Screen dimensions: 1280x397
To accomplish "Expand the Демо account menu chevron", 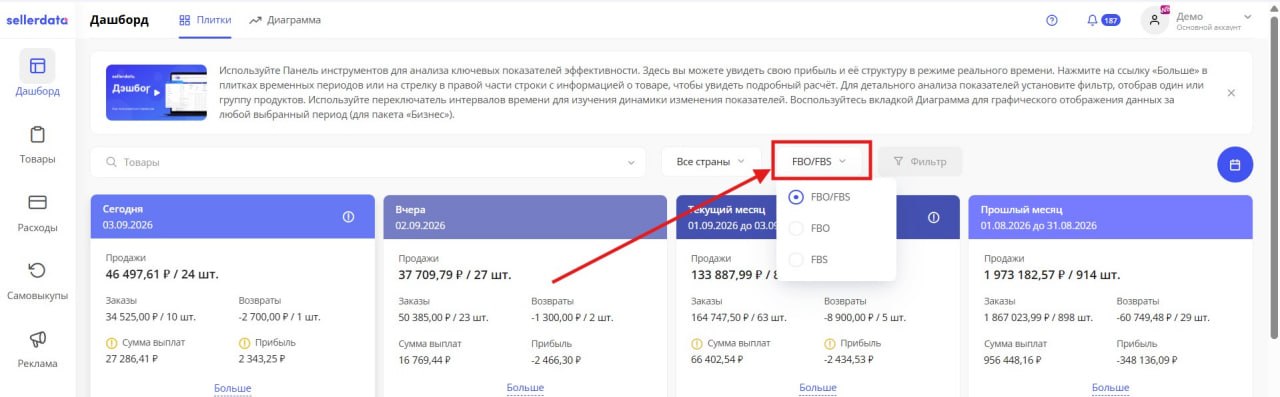I will [1247, 16].
